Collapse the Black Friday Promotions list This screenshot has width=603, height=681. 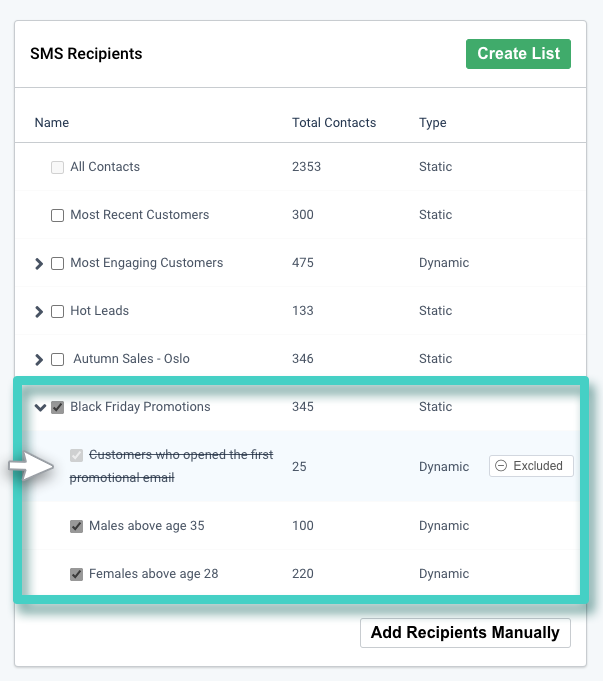[40, 407]
